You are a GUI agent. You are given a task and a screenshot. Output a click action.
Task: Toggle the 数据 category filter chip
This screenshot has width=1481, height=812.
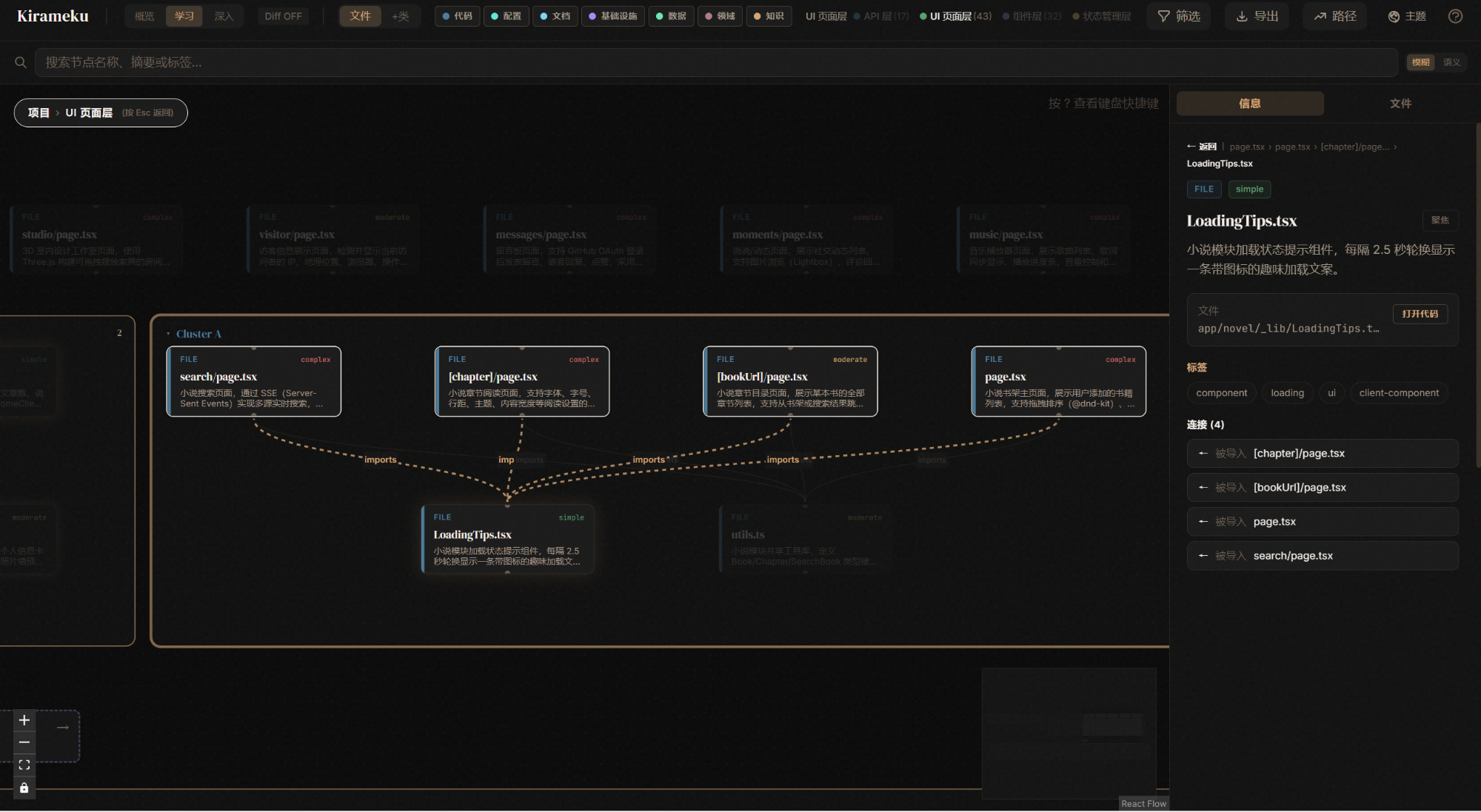coord(671,16)
